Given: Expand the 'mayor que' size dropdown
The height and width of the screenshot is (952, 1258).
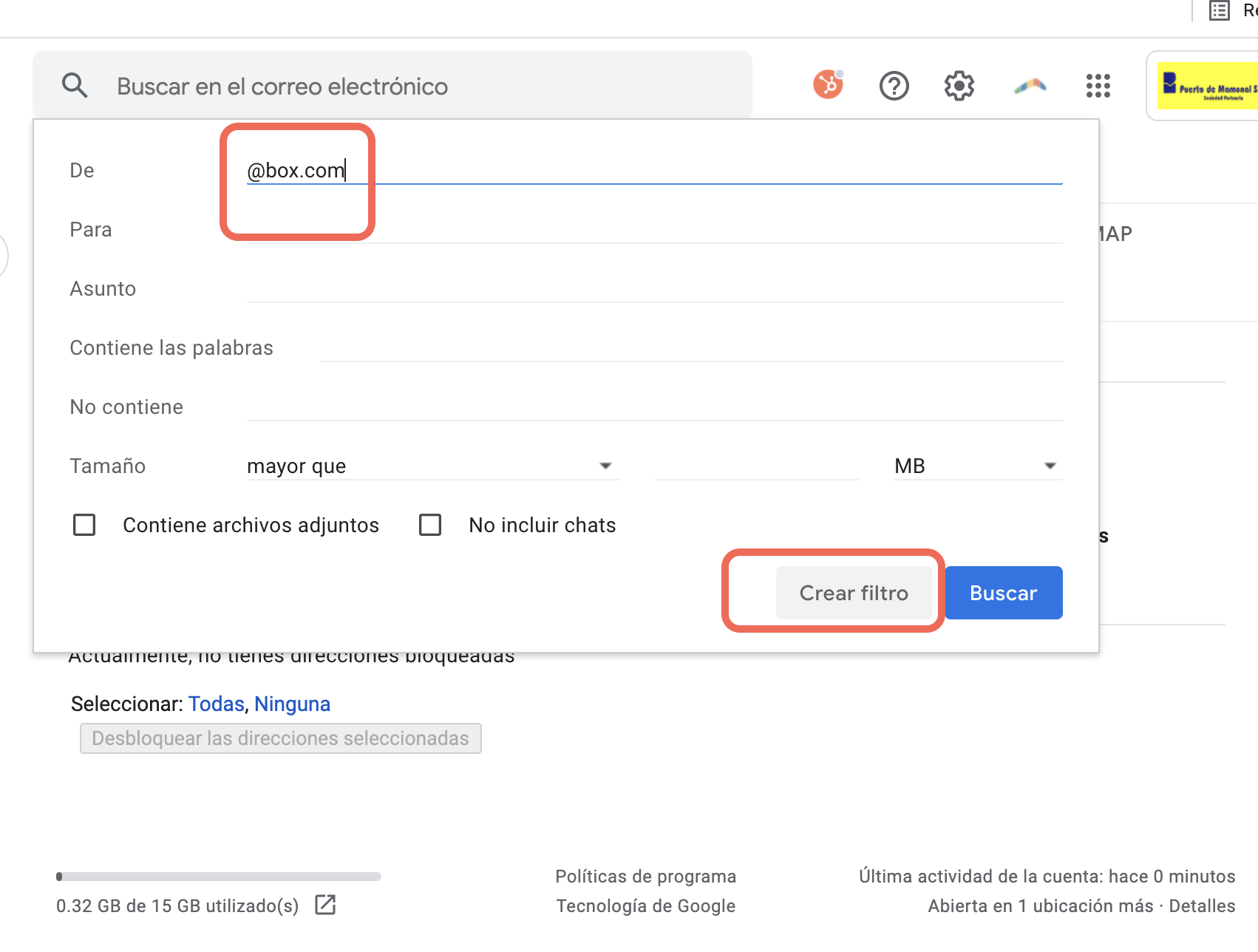Looking at the screenshot, I should [x=432, y=466].
